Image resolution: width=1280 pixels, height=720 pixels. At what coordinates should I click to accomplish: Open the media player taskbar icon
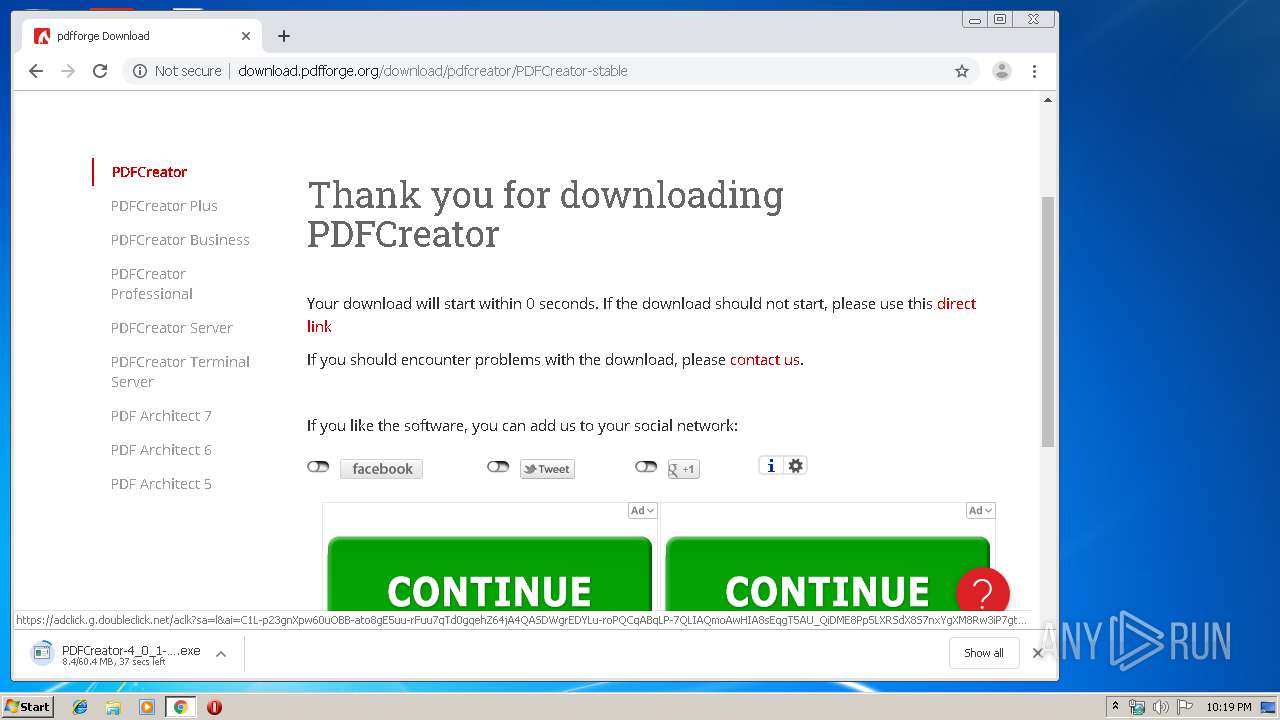(147, 707)
